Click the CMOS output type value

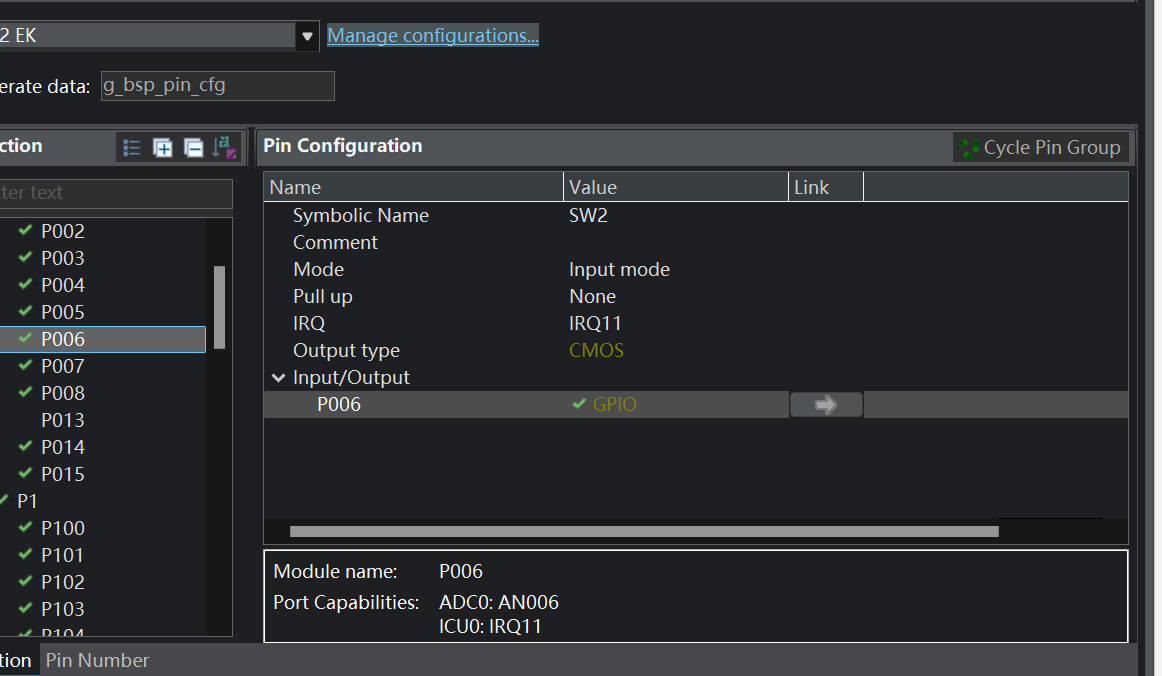tap(597, 351)
